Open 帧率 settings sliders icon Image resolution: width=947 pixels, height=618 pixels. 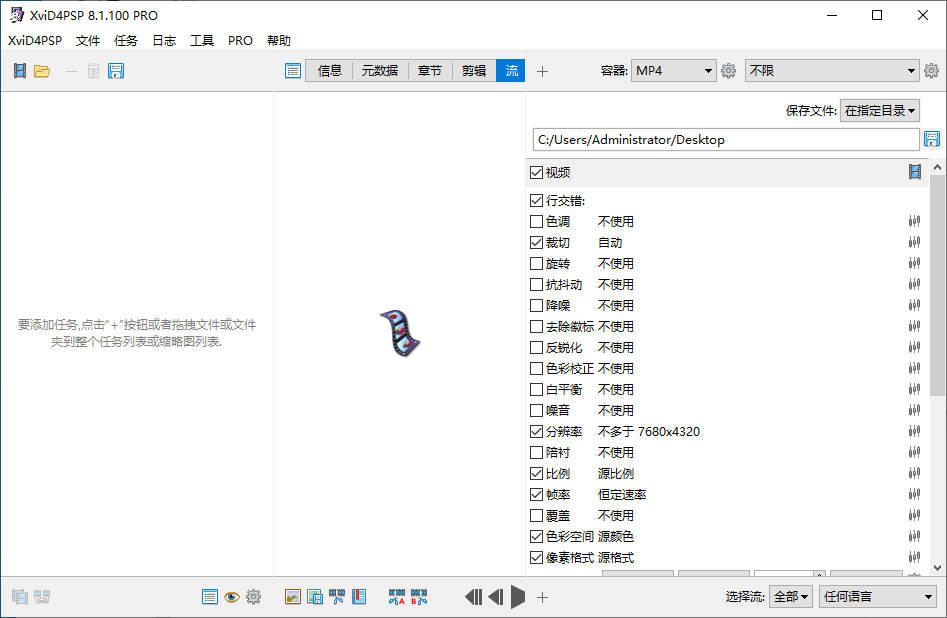[x=914, y=494]
